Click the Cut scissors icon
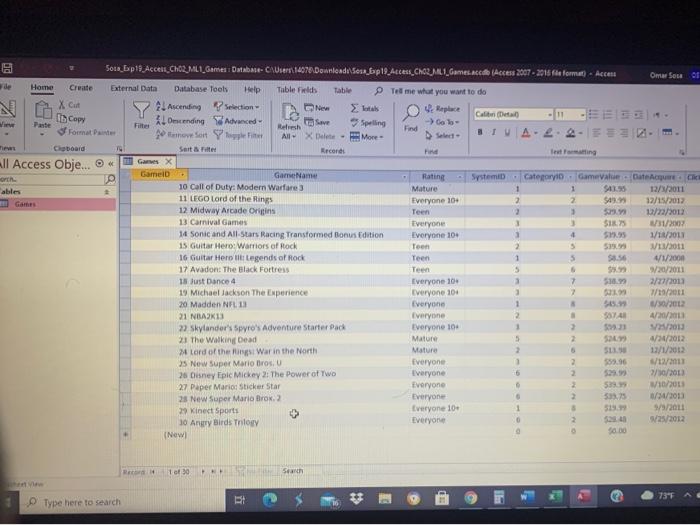This screenshot has height=525, width=700. point(62,105)
